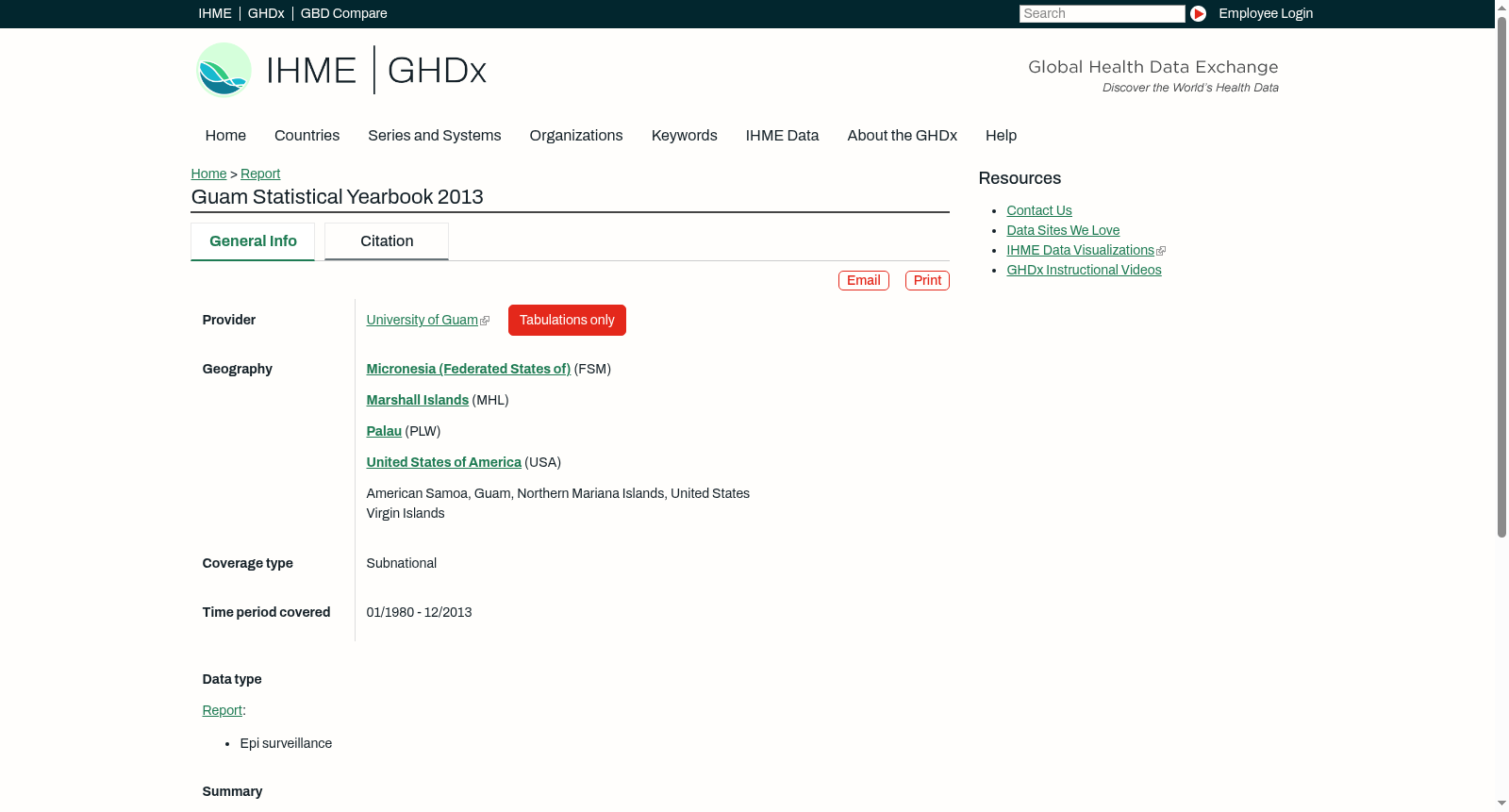1509x812 pixels.
Task: Click the Email button
Action: pyautogui.click(x=864, y=280)
